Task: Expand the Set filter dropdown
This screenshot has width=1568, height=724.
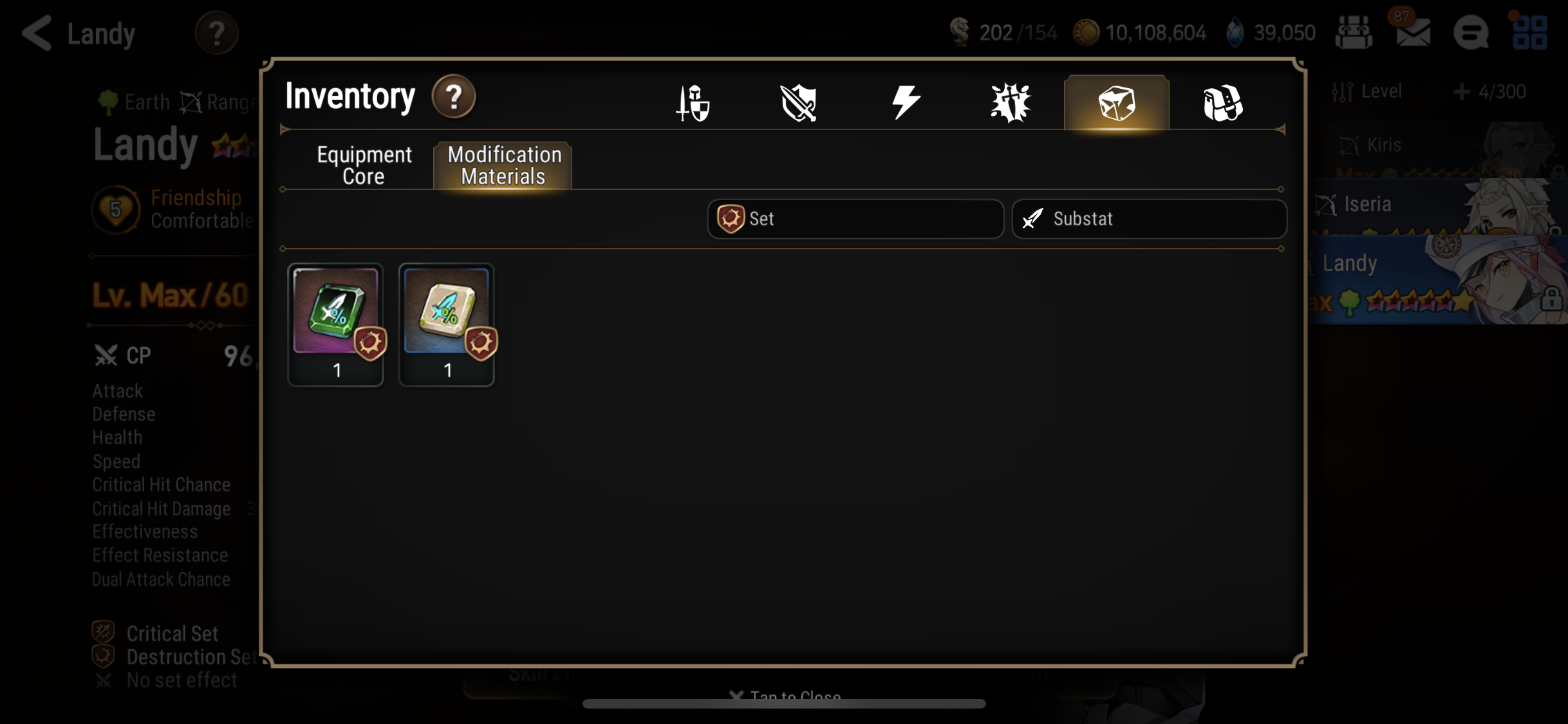Action: [855, 219]
